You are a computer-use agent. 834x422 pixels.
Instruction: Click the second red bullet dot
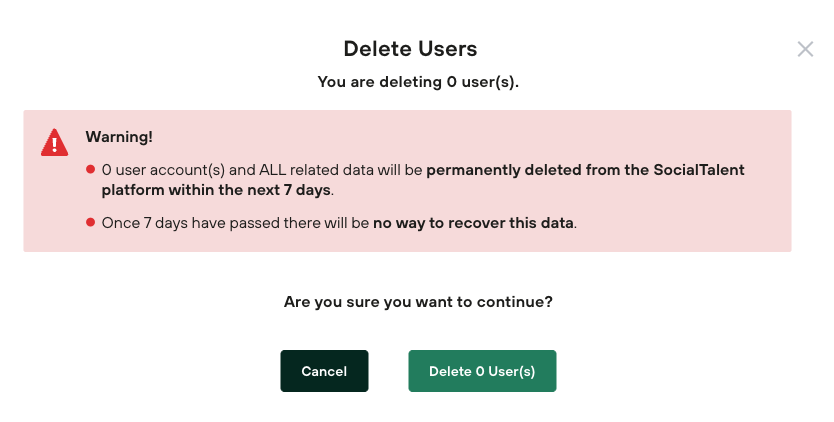[90, 222]
